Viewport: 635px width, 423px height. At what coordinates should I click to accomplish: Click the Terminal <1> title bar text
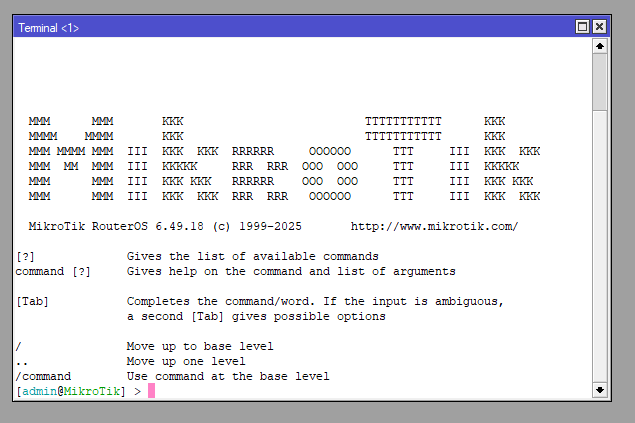49,28
